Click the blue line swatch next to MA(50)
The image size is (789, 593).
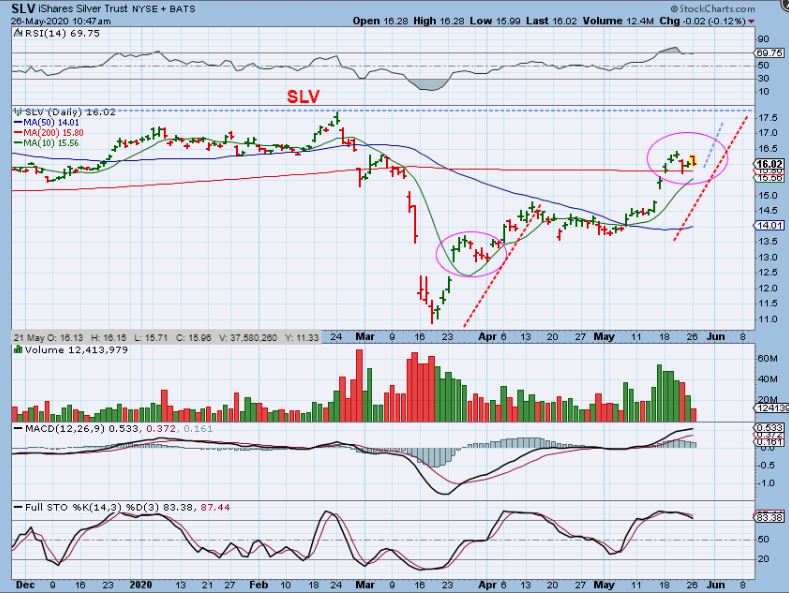(18, 122)
